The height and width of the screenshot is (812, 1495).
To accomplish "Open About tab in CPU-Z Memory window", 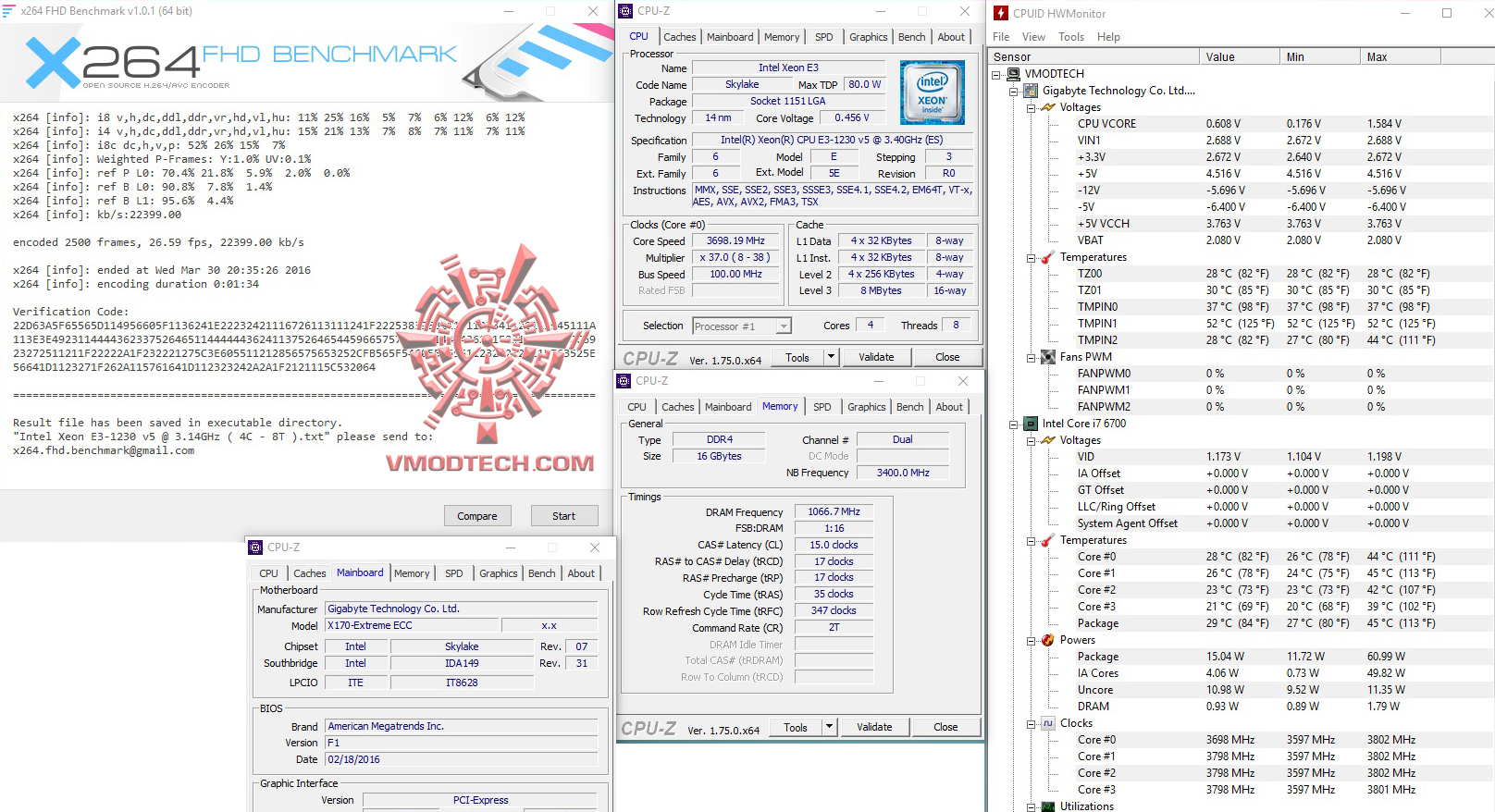I will click(x=949, y=407).
